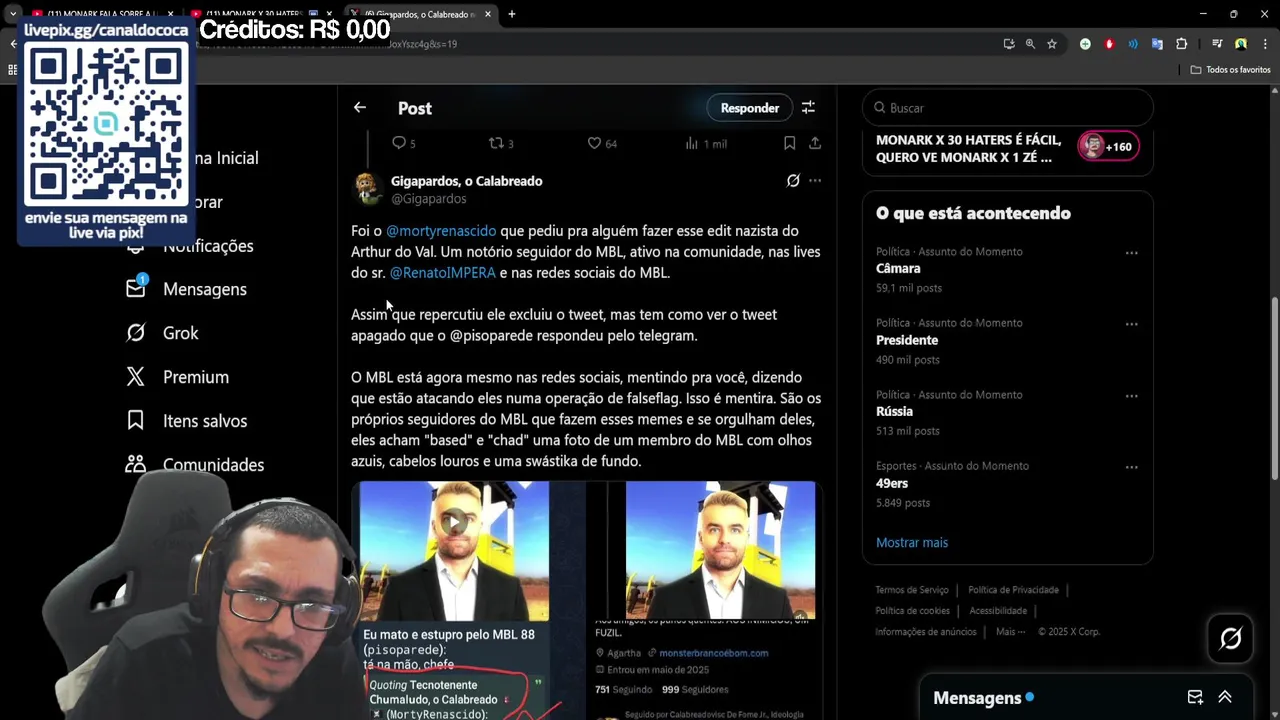The image size is (1280, 720).
Task: Open the Chrome profile avatar
Action: click(1241, 44)
